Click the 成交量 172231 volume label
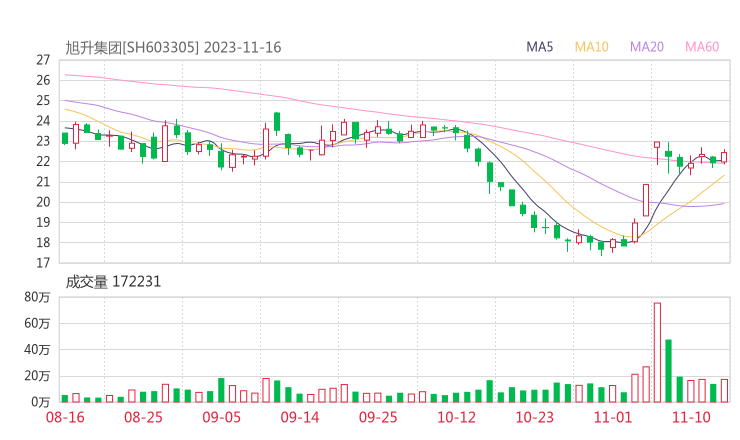Image resolution: width=740 pixels, height=440 pixels. tap(113, 282)
